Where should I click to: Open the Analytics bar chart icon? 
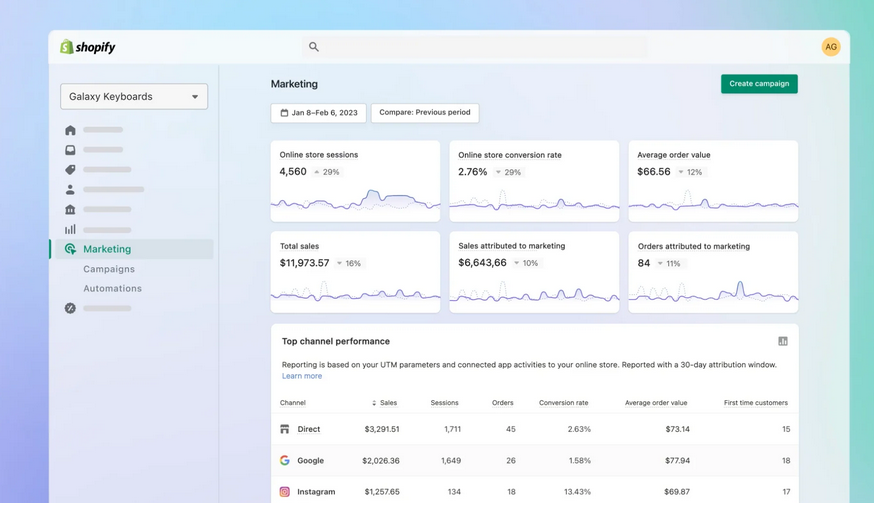70,229
